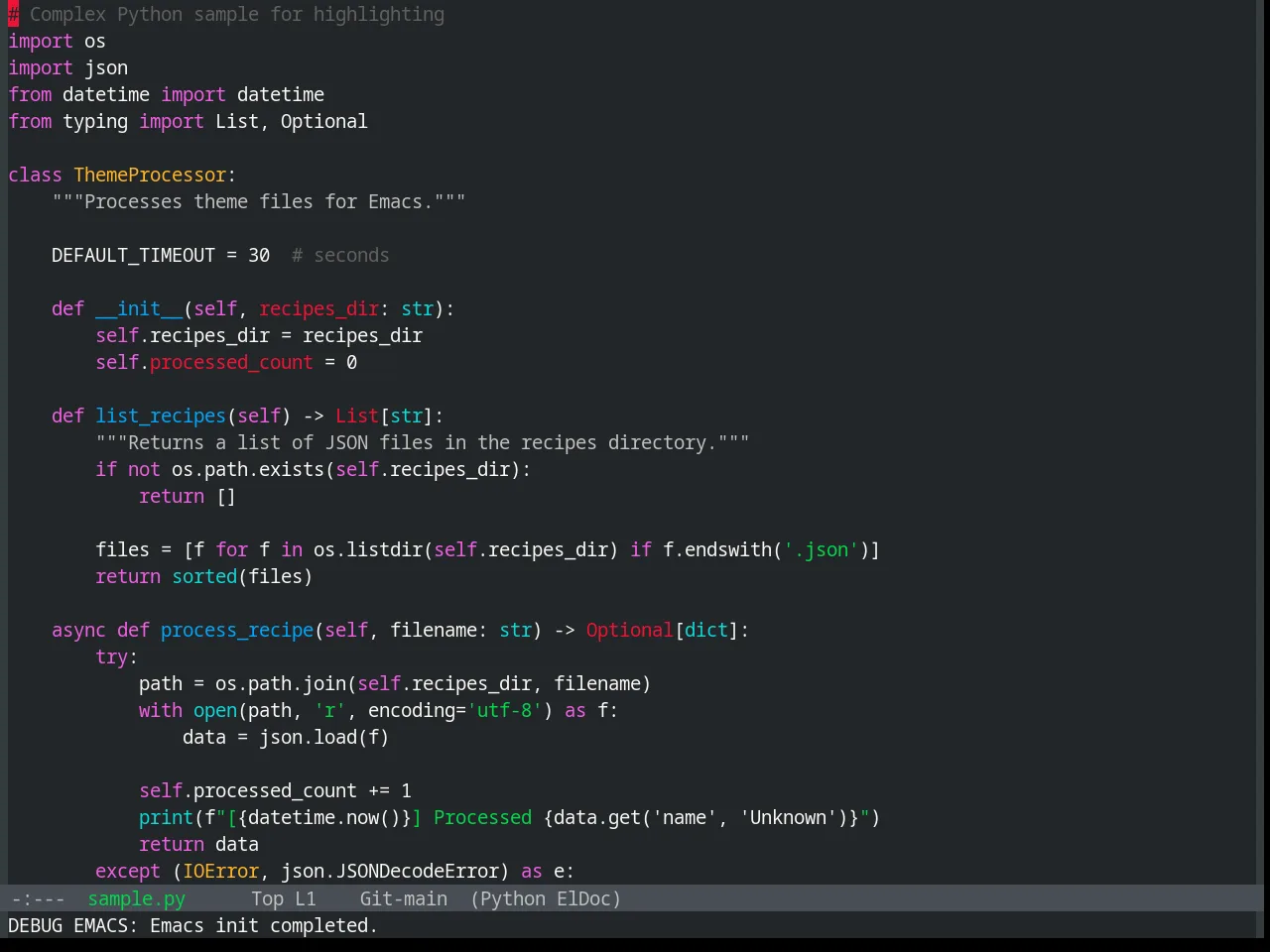The image size is (1270, 952).
Task: Click DEFAULT_TIMEOUT constant
Action: [x=133, y=255]
